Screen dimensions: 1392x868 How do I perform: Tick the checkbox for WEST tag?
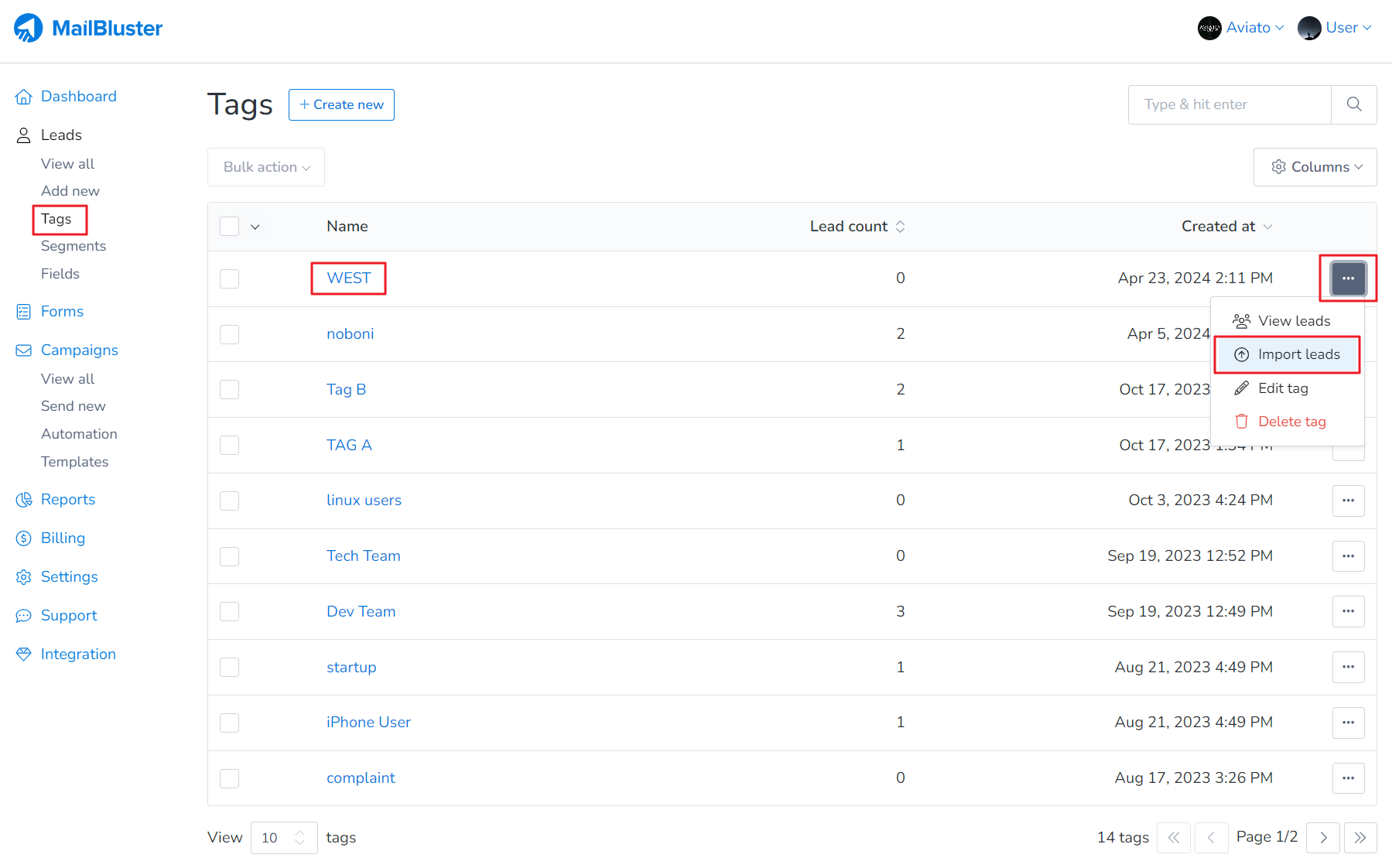229,279
